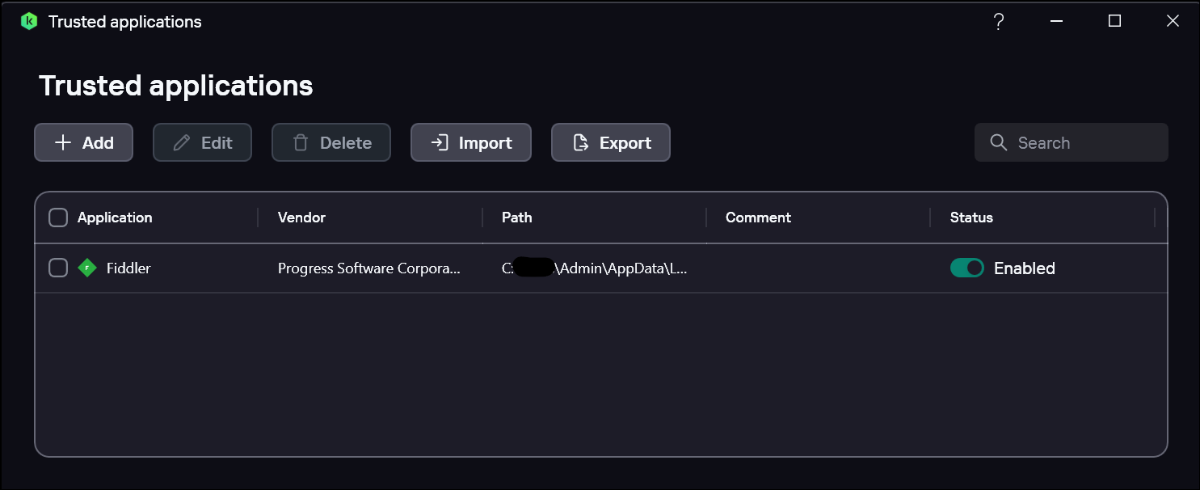Click the help question mark icon
1200x490 pixels.
(998, 21)
